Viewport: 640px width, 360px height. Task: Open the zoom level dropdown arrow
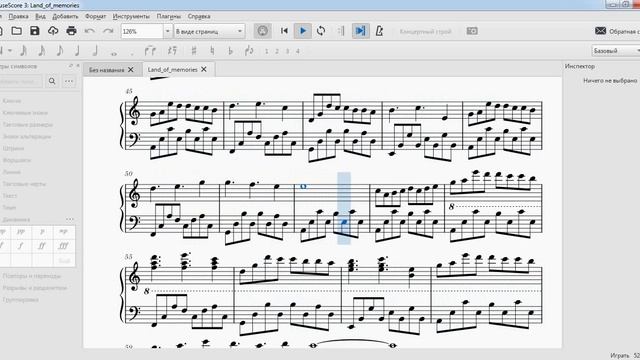click(167, 31)
